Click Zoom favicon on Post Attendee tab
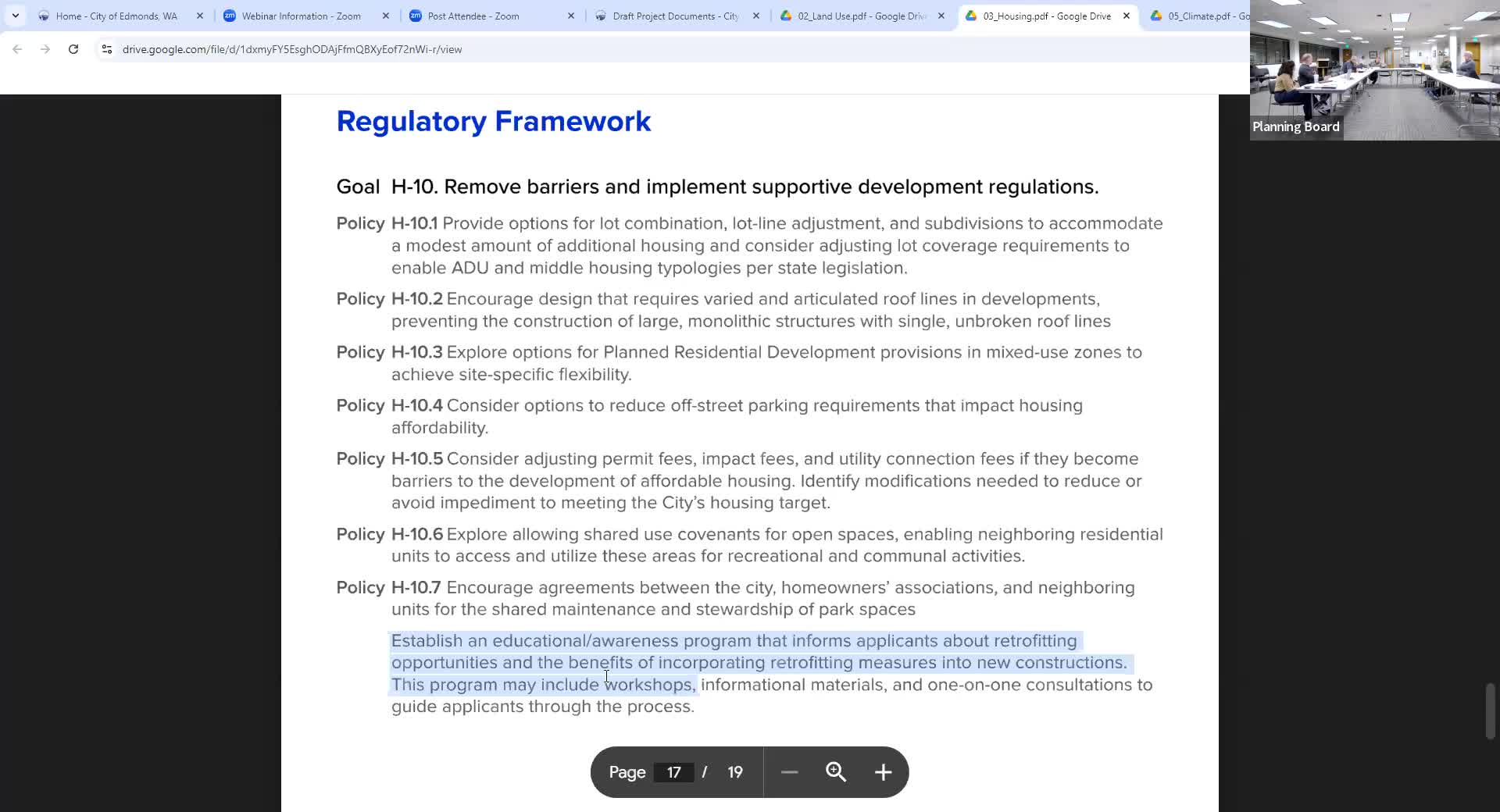 pos(416,16)
